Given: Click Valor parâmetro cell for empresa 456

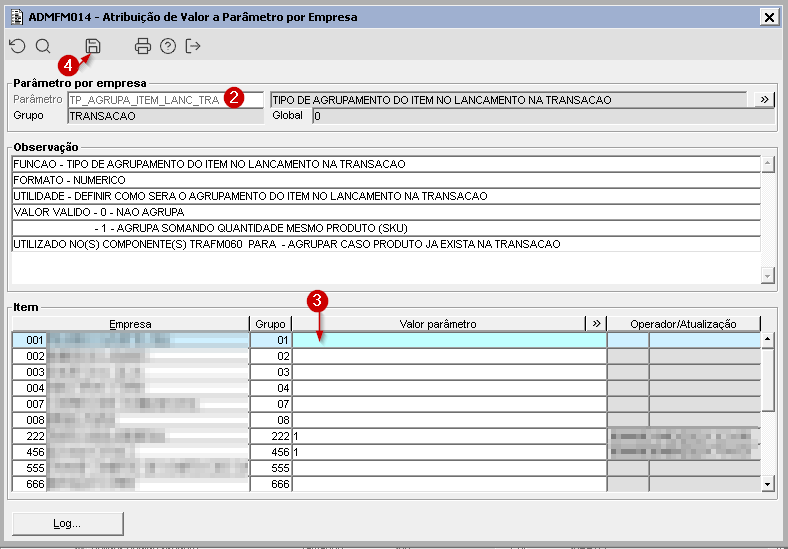Looking at the screenshot, I should 449,452.
